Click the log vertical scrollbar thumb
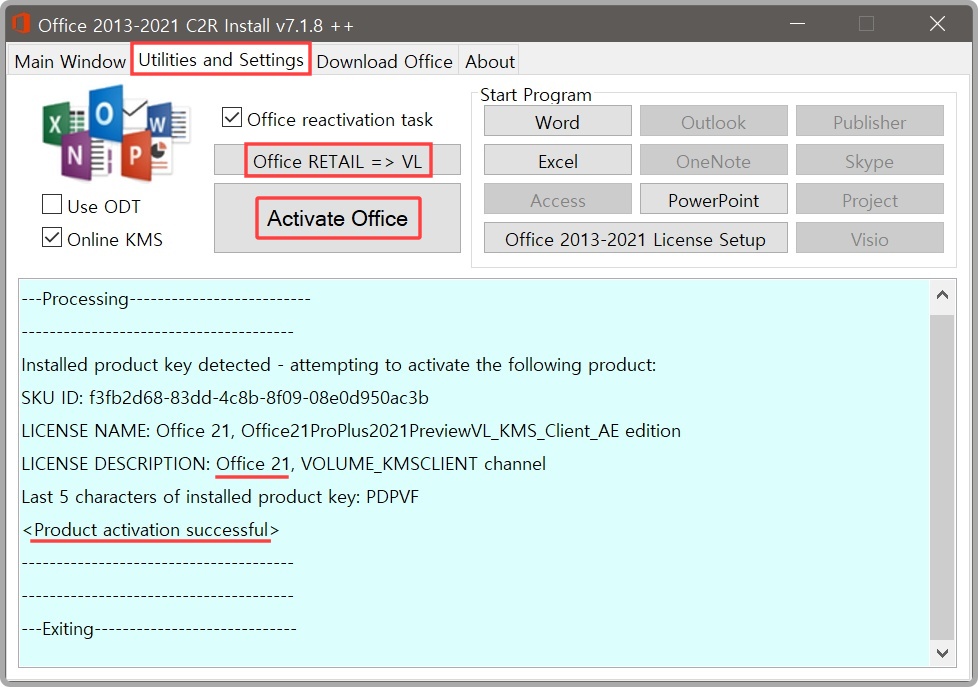 pos(942,477)
